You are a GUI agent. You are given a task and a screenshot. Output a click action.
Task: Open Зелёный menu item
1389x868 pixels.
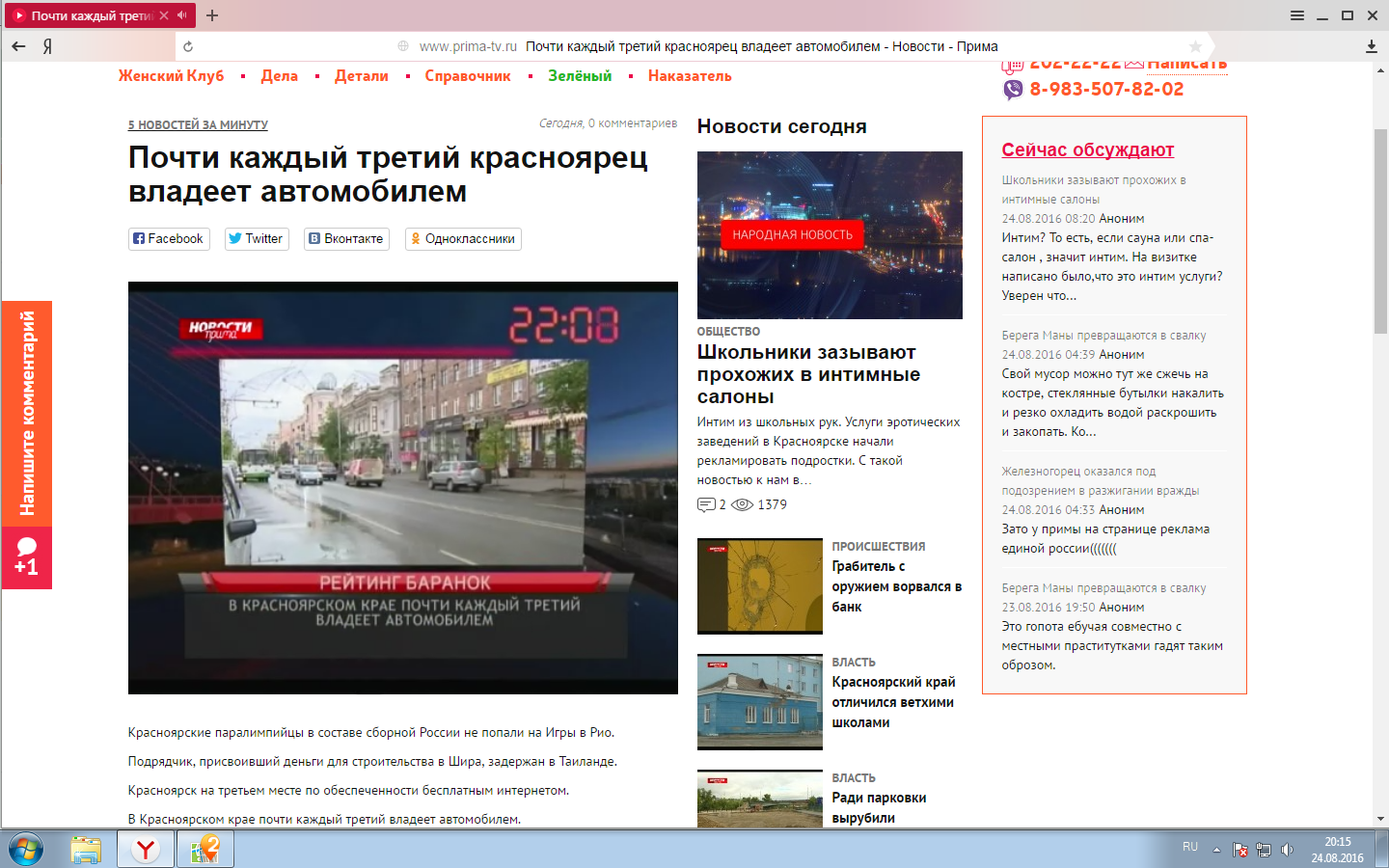(580, 76)
